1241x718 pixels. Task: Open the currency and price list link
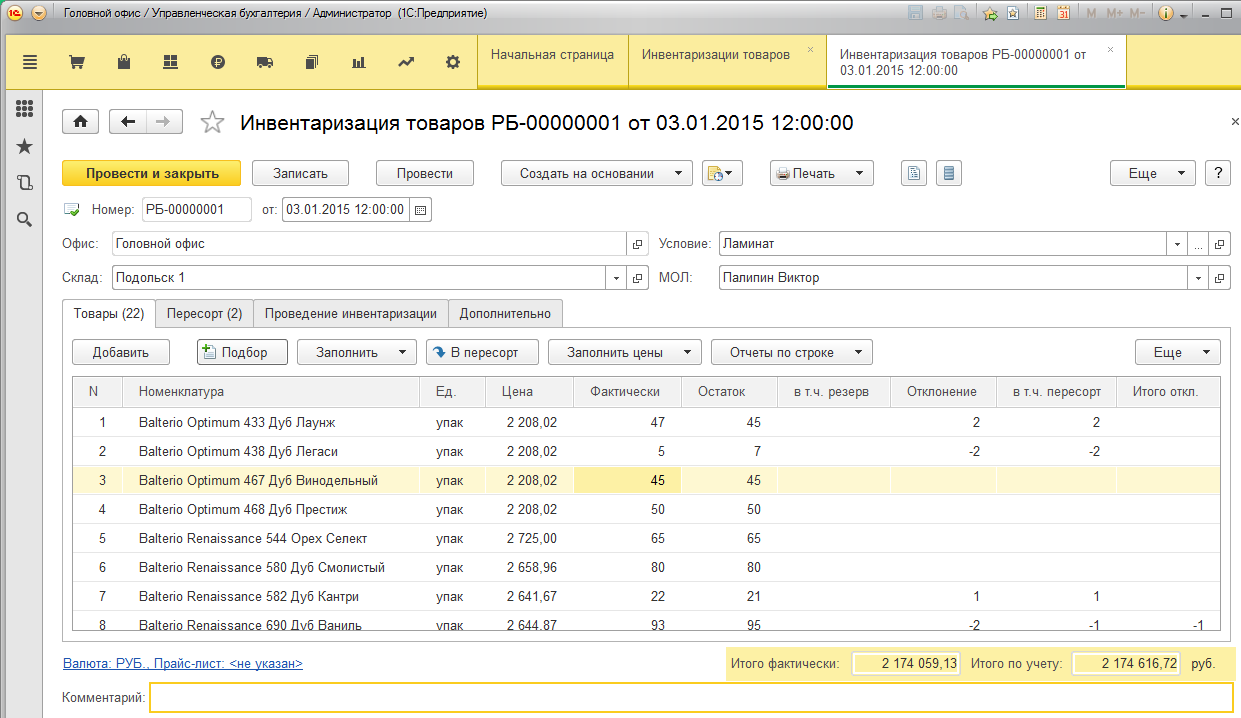pyautogui.click(x=182, y=663)
